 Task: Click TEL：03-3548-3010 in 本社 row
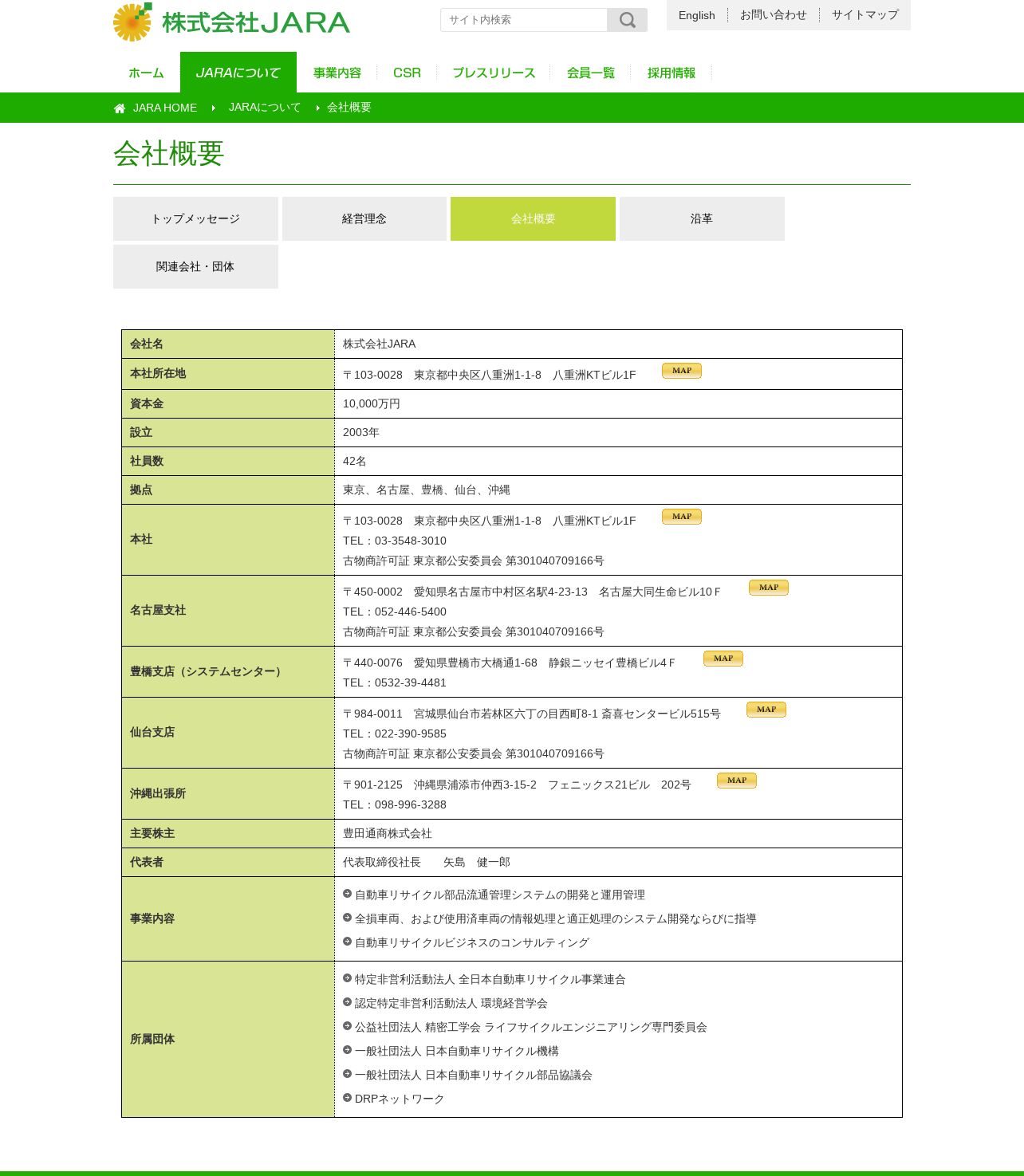coord(395,541)
